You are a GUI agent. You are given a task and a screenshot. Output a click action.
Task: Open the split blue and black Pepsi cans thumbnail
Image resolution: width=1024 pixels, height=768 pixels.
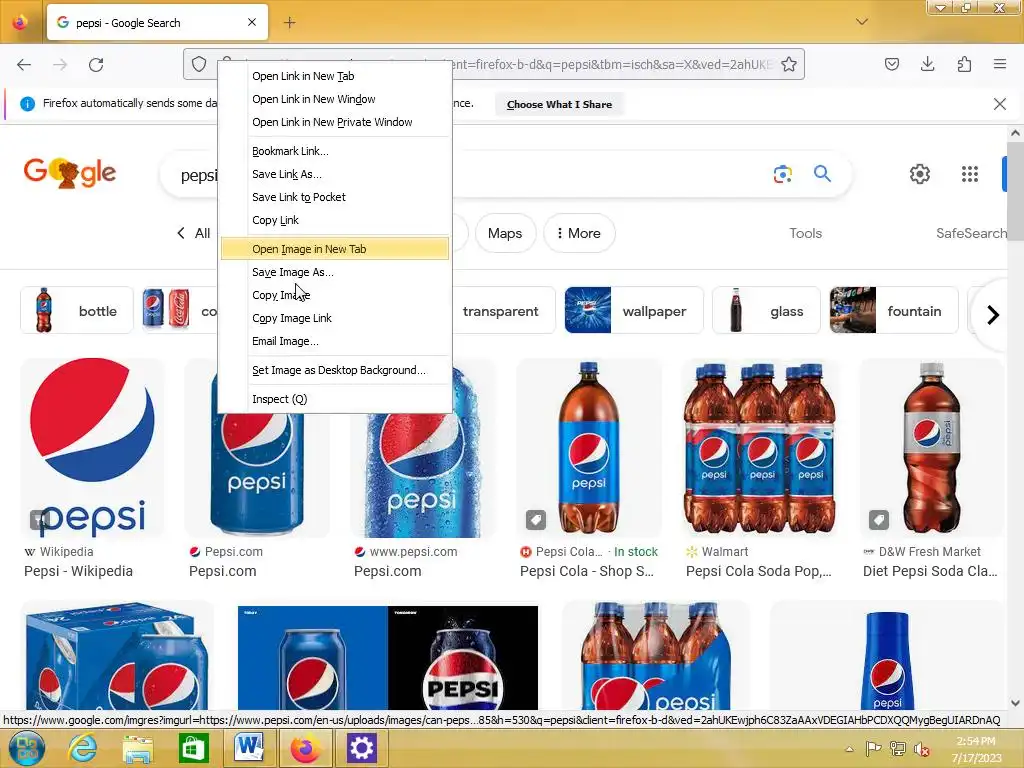click(x=388, y=658)
